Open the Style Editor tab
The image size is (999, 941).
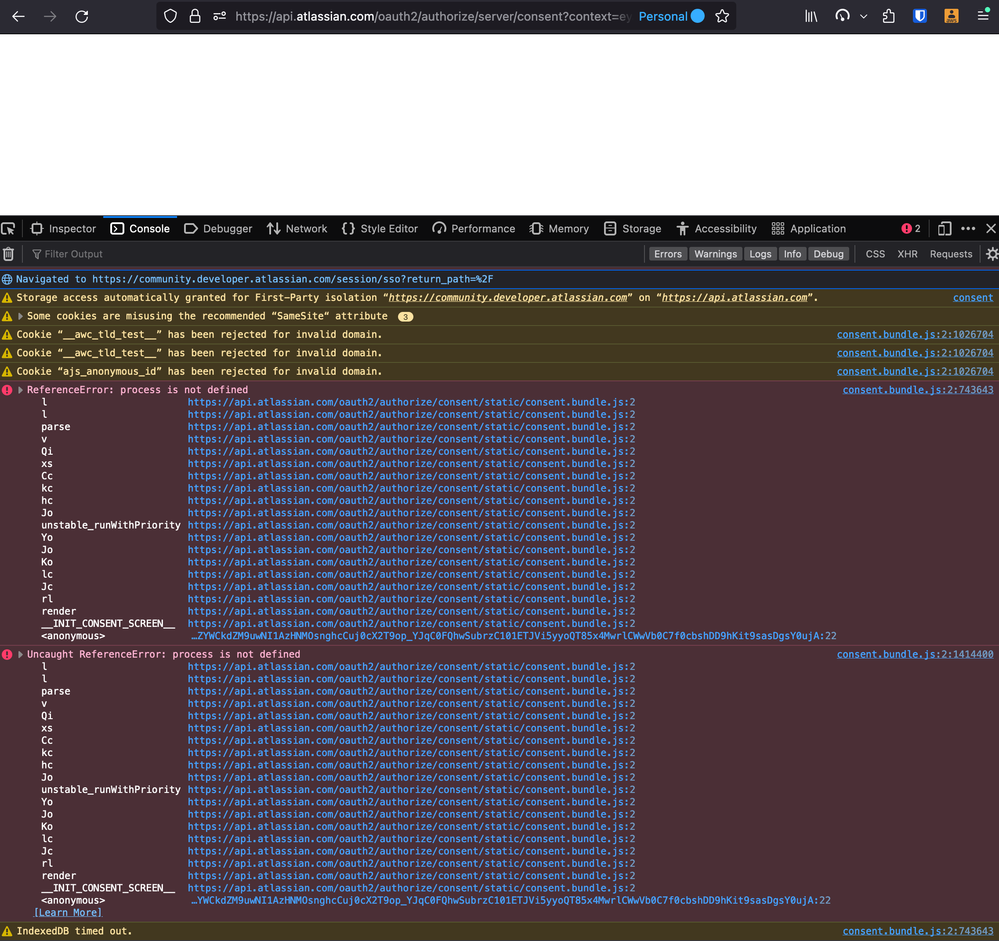[x=380, y=229]
